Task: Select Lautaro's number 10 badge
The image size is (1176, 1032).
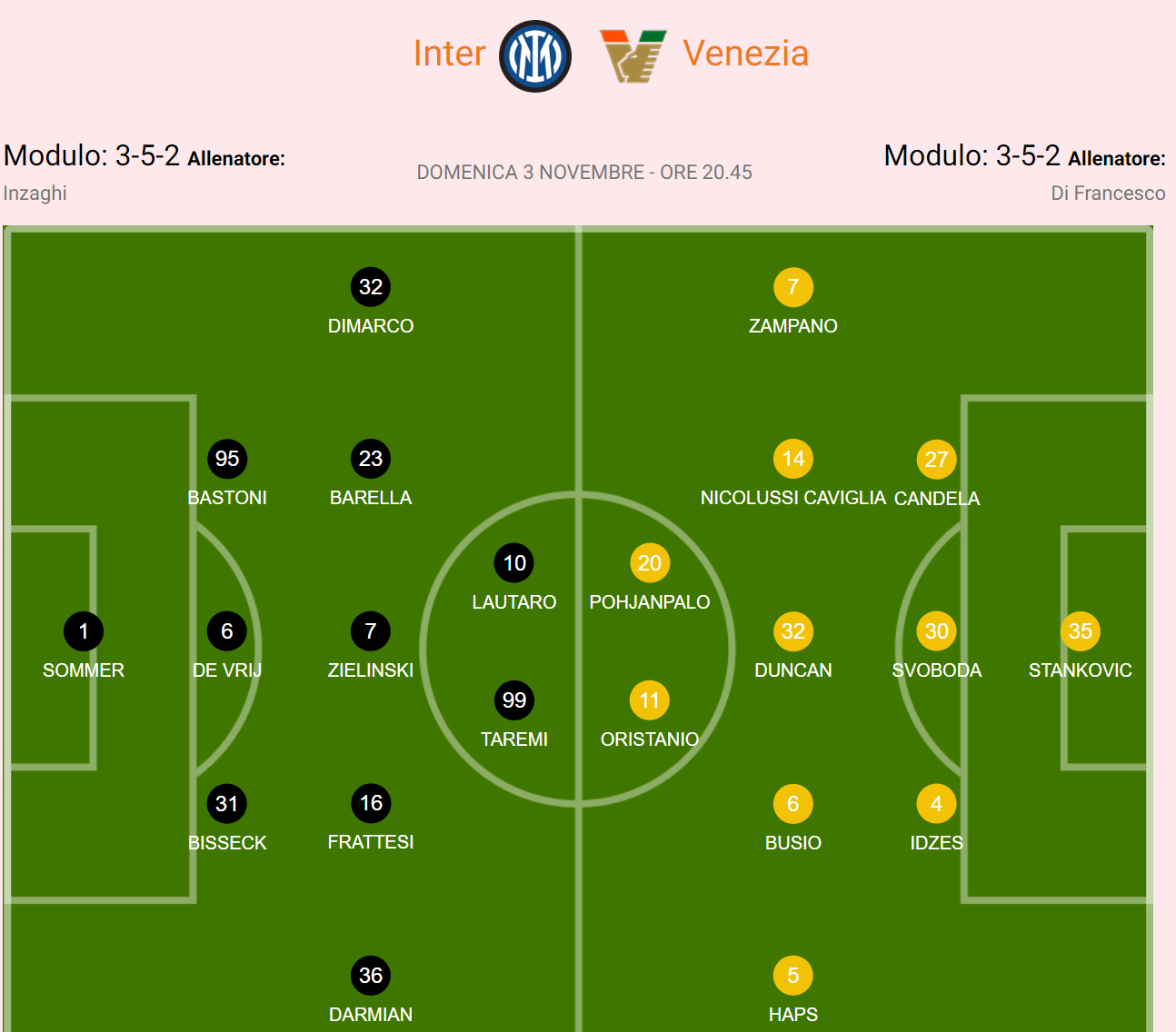Action: pyautogui.click(x=514, y=563)
